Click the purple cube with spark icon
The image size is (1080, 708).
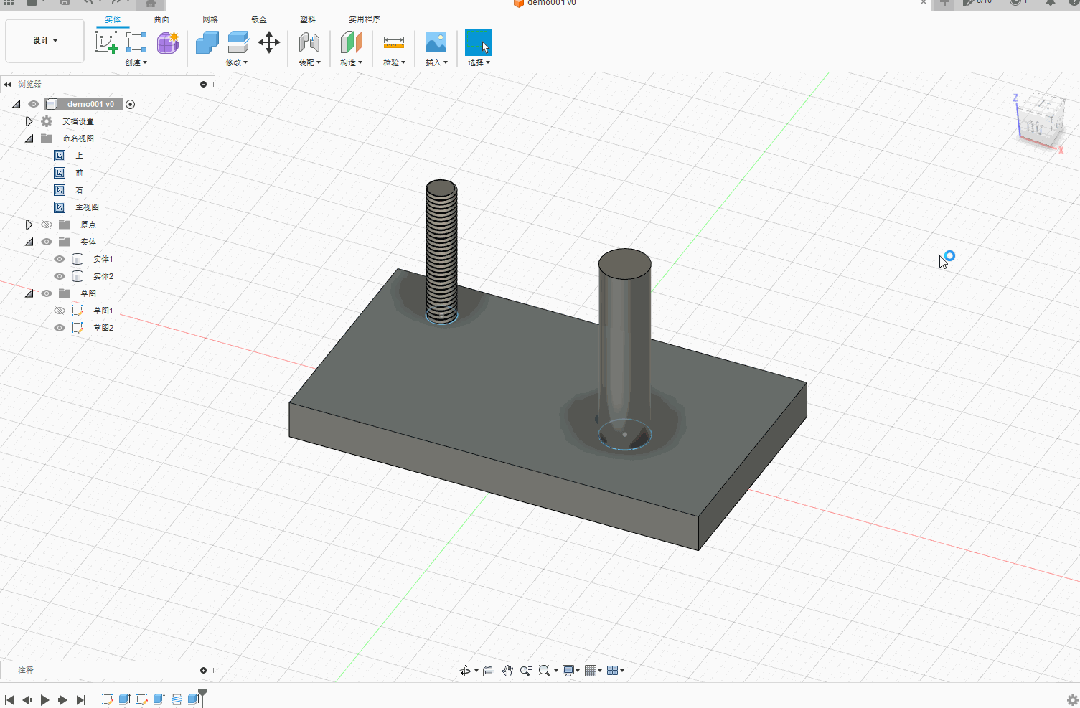[168, 43]
